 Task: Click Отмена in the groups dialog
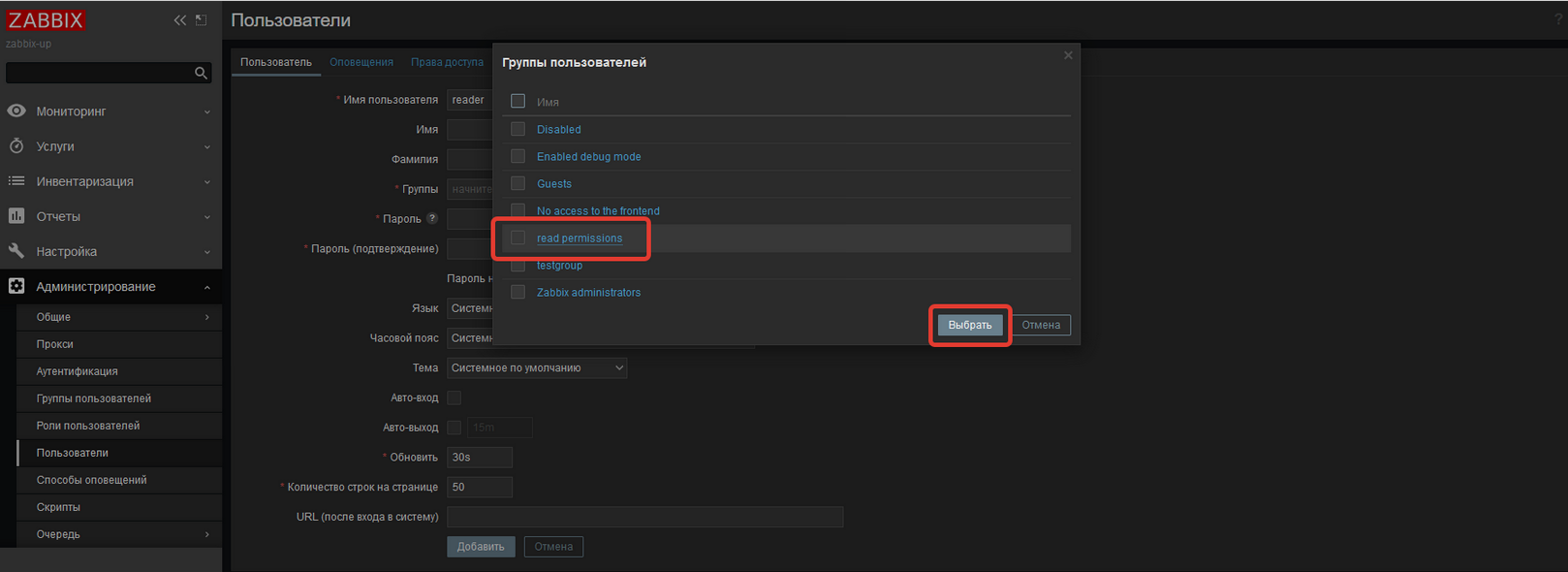(1041, 325)
